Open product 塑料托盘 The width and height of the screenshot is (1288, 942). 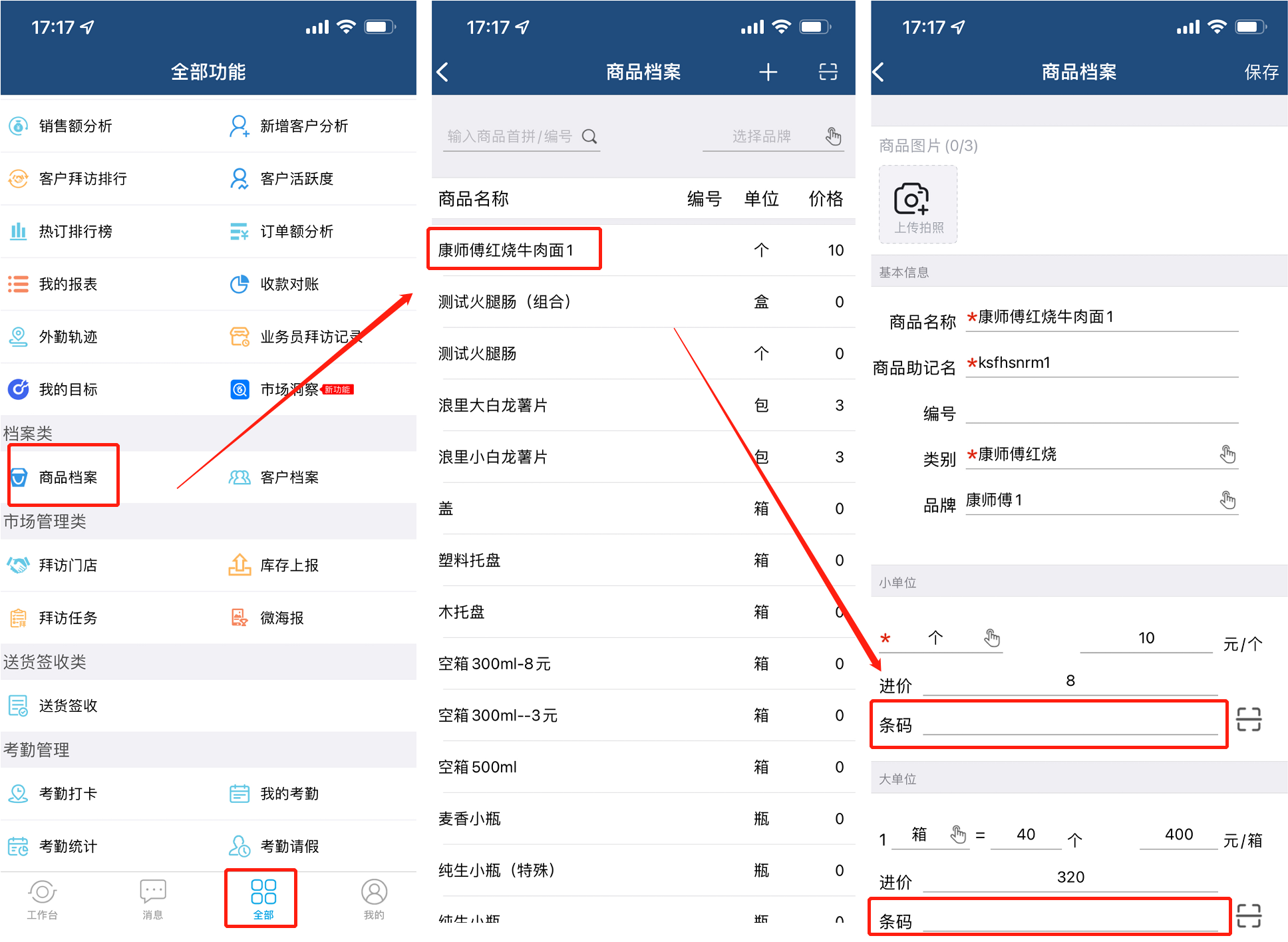point(643,560)
